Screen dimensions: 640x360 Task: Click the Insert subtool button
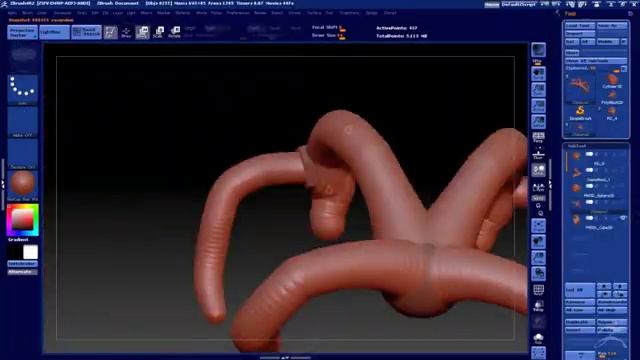[x=580, y=330]
